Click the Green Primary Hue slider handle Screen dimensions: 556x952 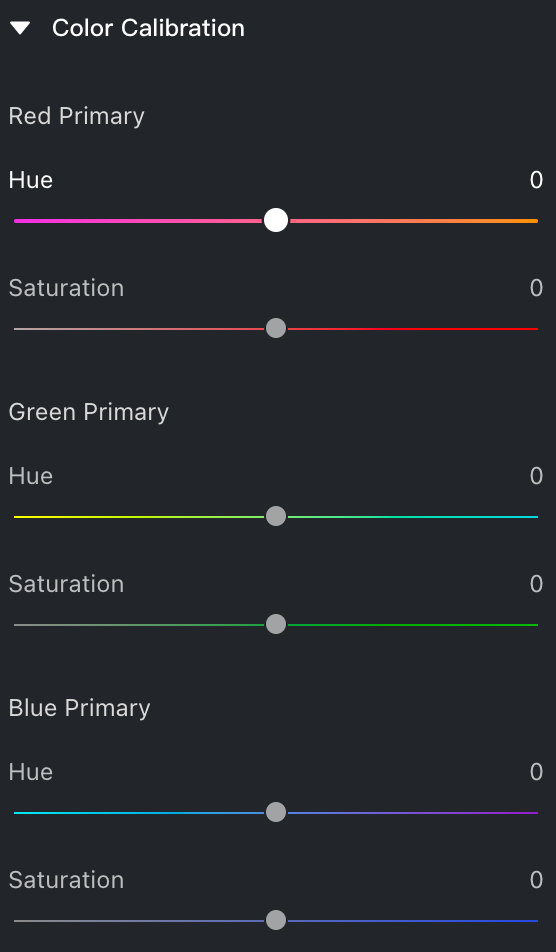pyautogui.click(x=276, y=517)
